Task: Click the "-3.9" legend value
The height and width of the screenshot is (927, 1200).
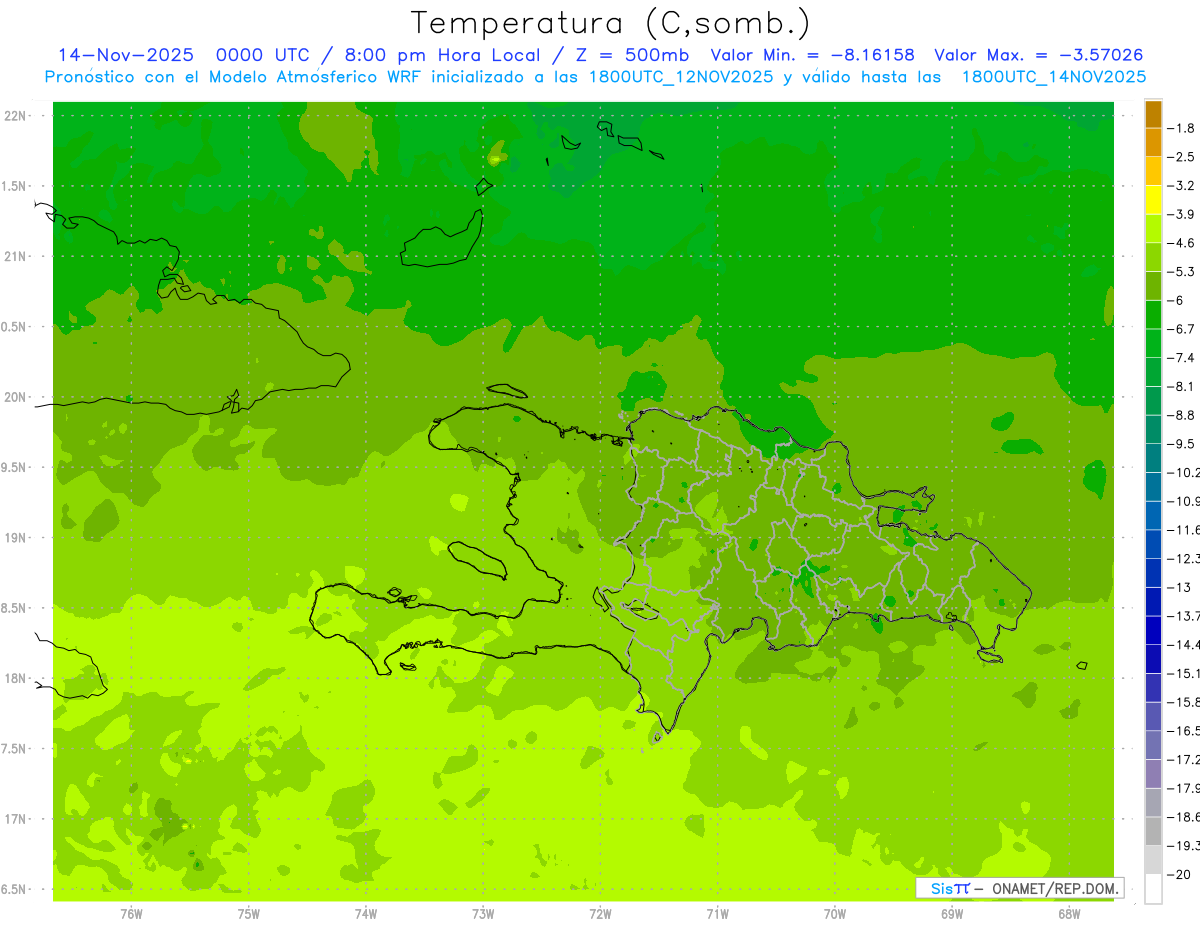Action: pyautogui.click(x=1181, y=214)
